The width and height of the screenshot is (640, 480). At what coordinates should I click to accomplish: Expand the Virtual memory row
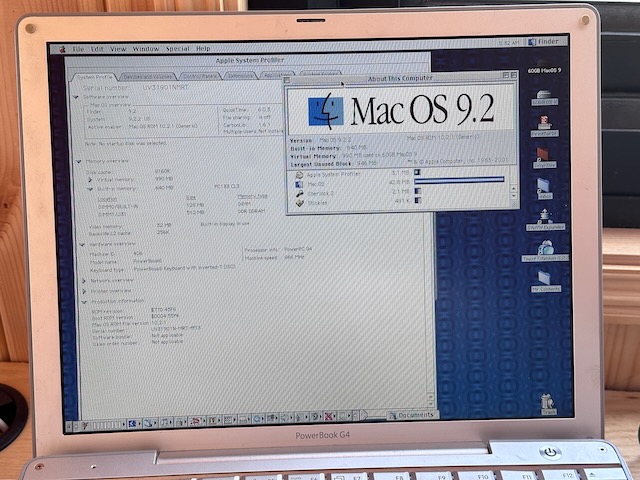click(x=90, y=180)
